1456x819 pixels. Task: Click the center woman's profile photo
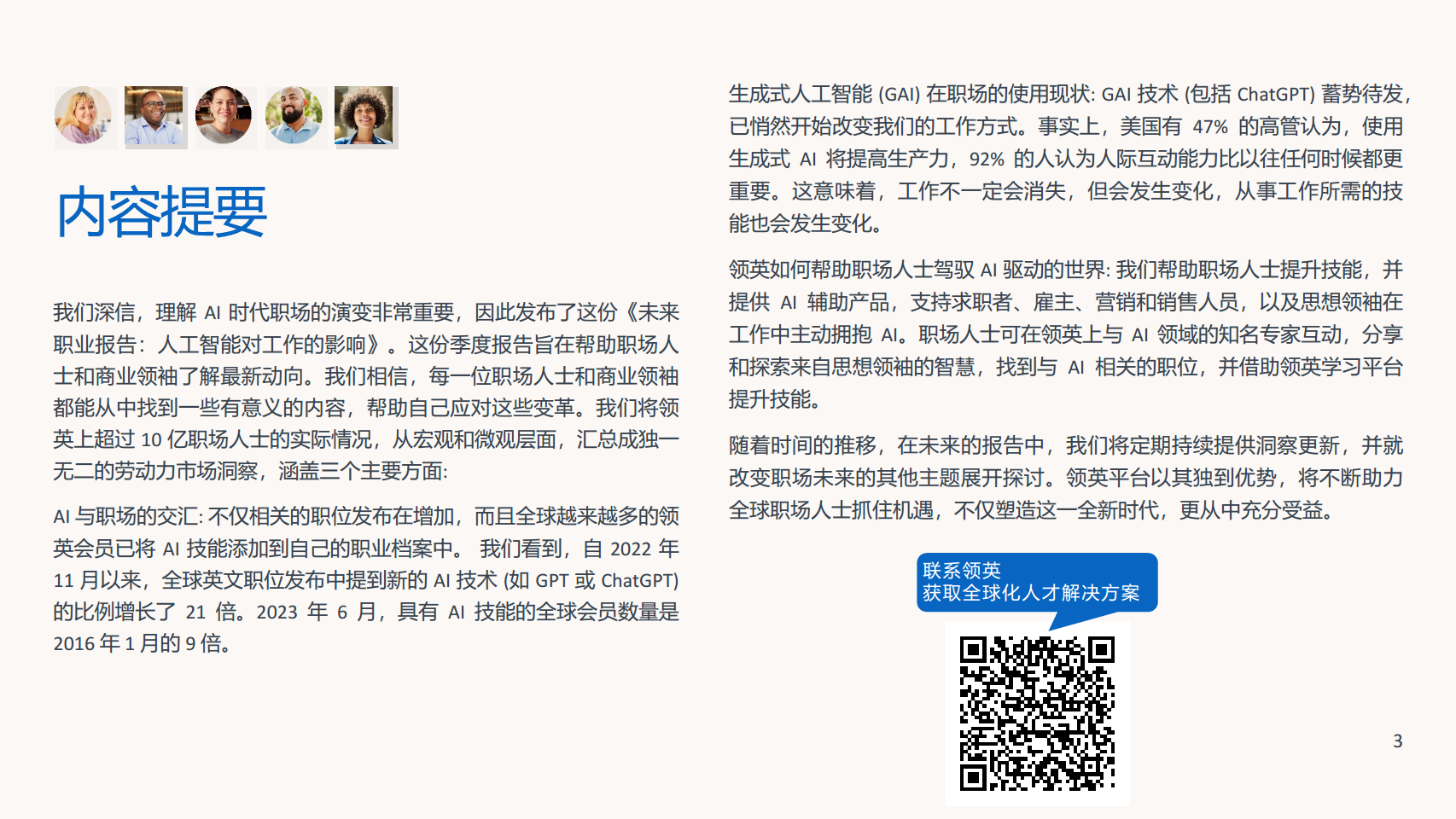(x=224, y=116)
